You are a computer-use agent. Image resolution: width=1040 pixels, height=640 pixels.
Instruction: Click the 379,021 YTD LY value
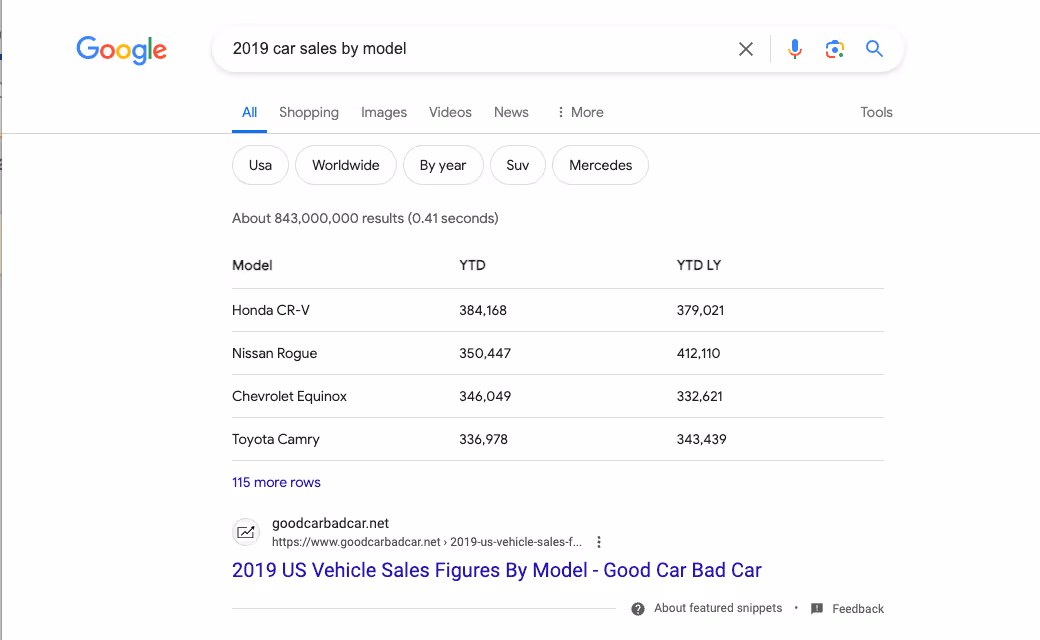700,310
